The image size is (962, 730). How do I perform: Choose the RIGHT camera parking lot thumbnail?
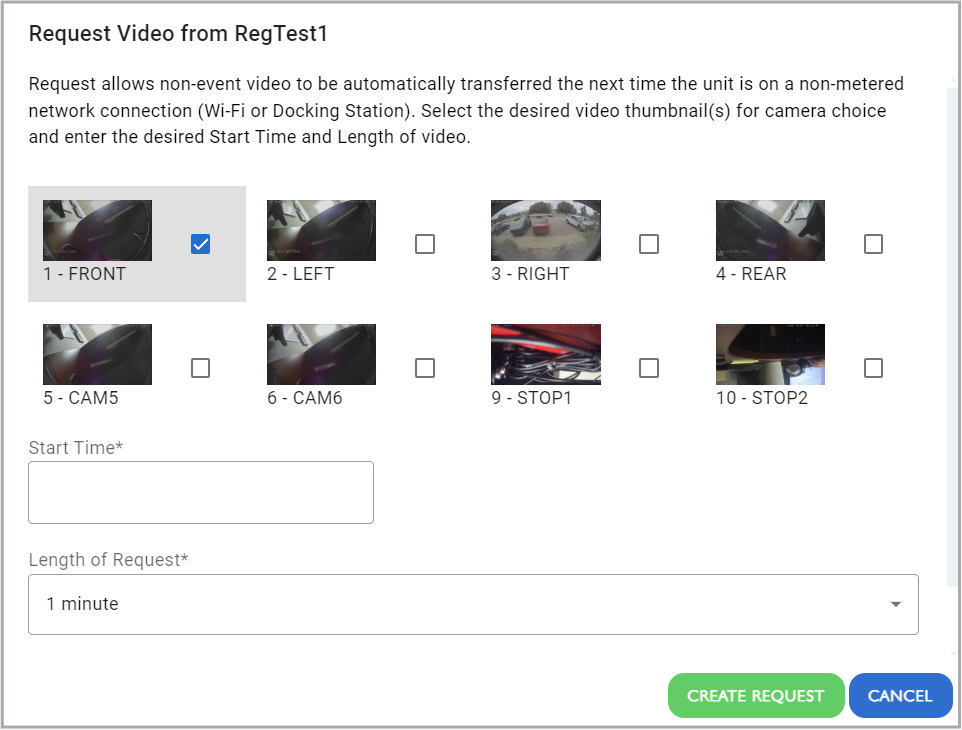point(546,230)
